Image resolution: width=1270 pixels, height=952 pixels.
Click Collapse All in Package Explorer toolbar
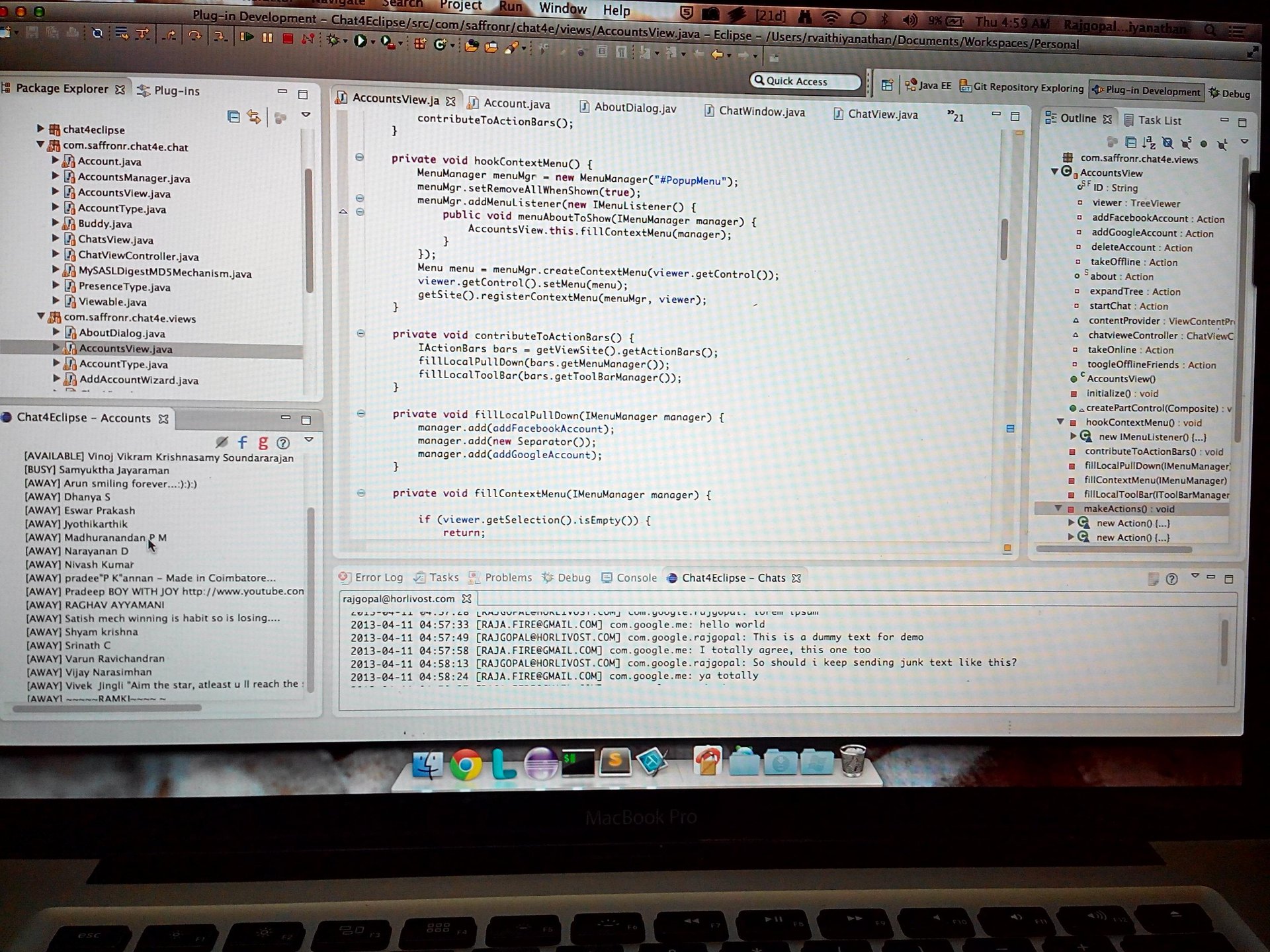233,117
